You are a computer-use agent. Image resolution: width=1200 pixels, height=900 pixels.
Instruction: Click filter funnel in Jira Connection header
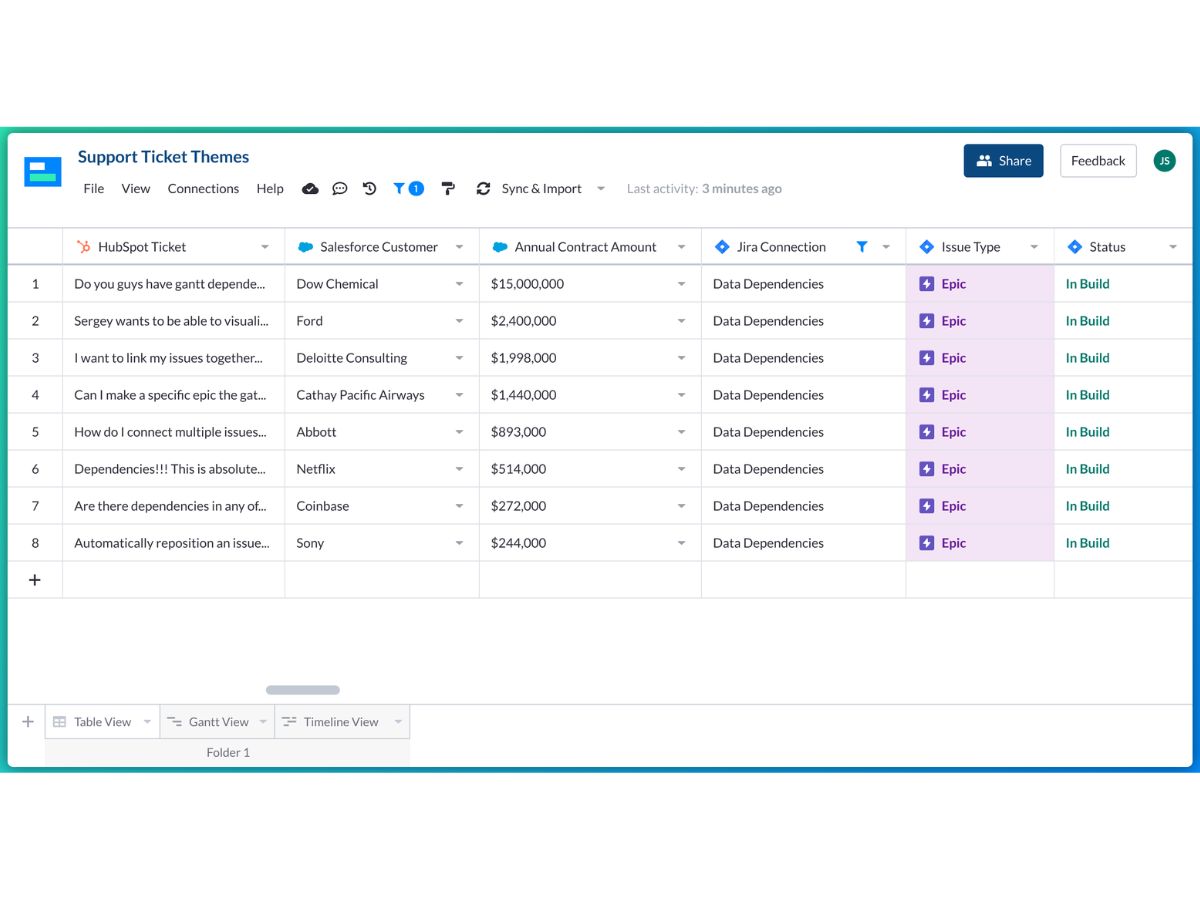[x=862, y=247]
